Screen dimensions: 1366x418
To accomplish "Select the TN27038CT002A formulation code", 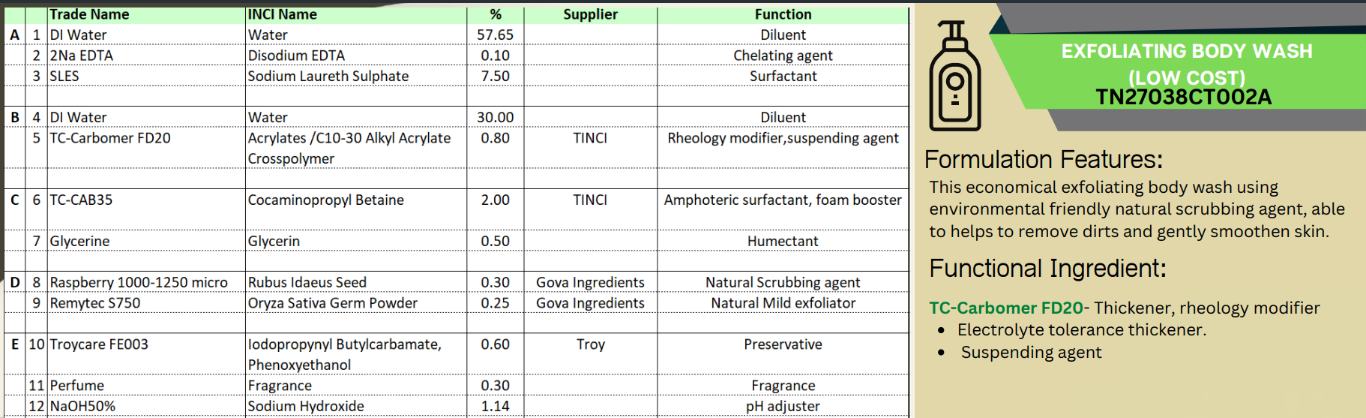I will pyautogui.click(x=1184, y=96).
